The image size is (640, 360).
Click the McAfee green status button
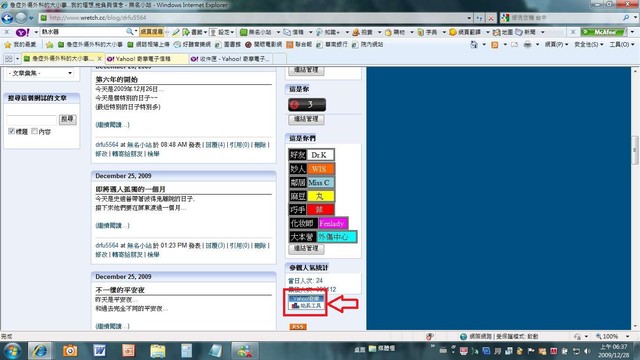click(604, 32)
